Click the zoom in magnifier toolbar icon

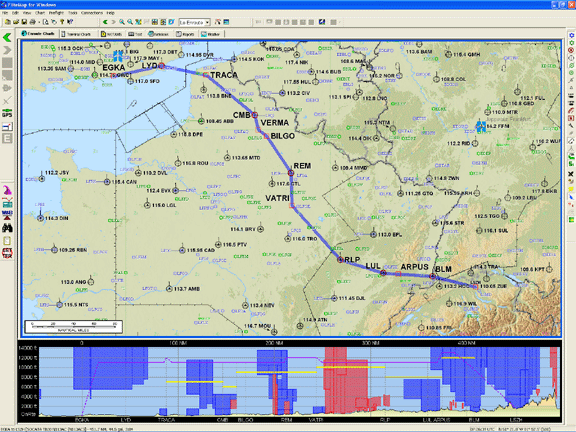pos(122,22)
